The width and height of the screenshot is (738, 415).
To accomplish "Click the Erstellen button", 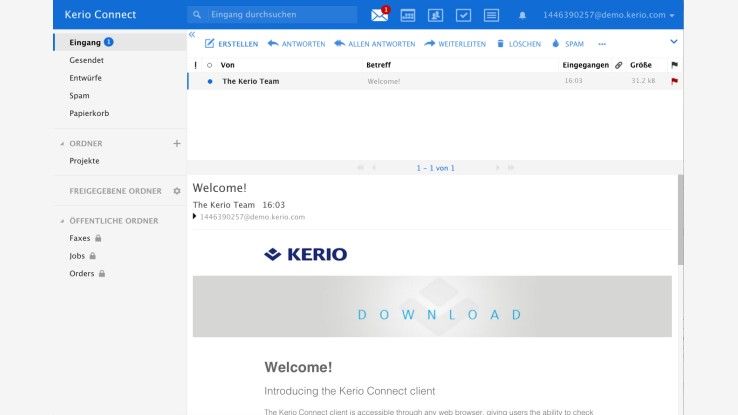I will 231,44.
